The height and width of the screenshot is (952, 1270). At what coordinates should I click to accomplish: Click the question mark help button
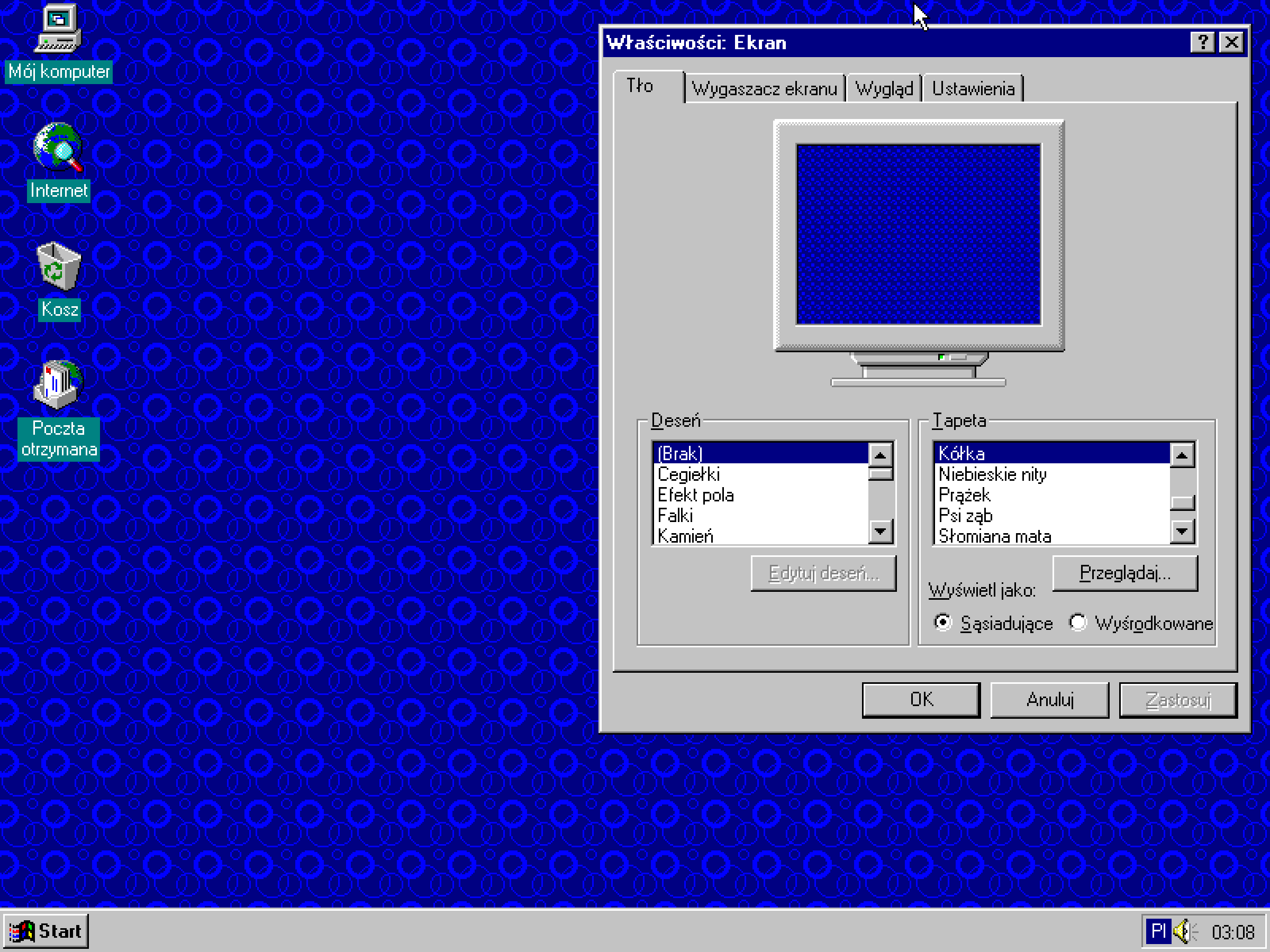click(1202, 42)
